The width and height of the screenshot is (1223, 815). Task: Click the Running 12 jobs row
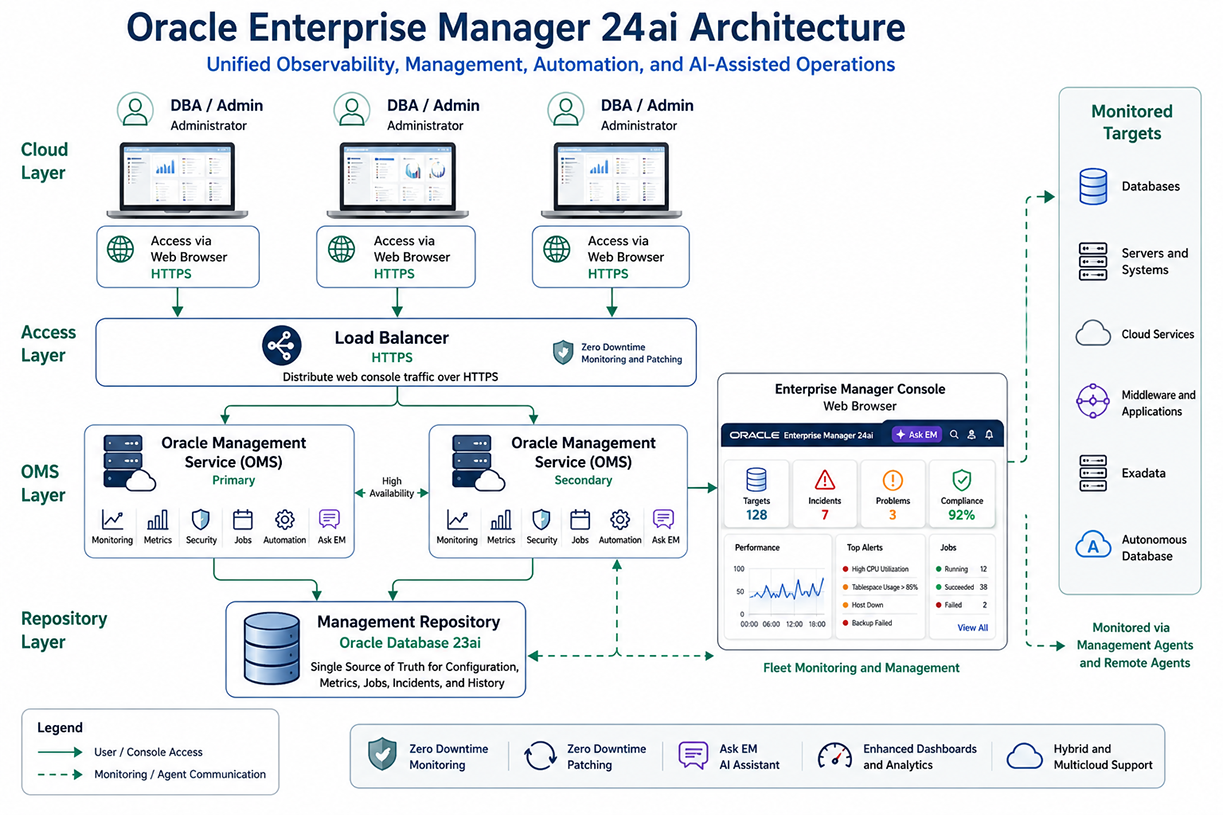(x=962, y=569)
